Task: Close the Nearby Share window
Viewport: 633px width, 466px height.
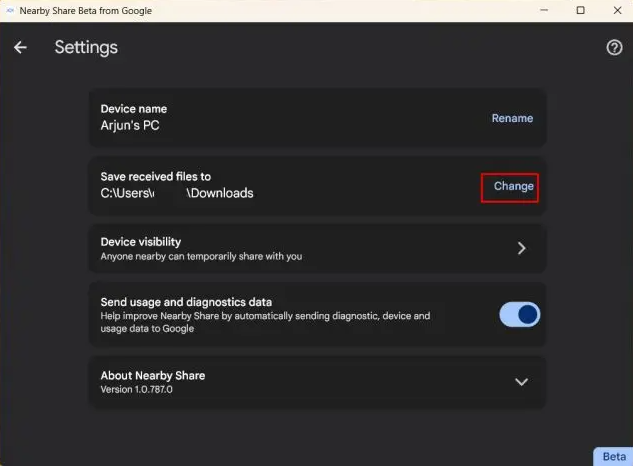Action: click(617, 10)
